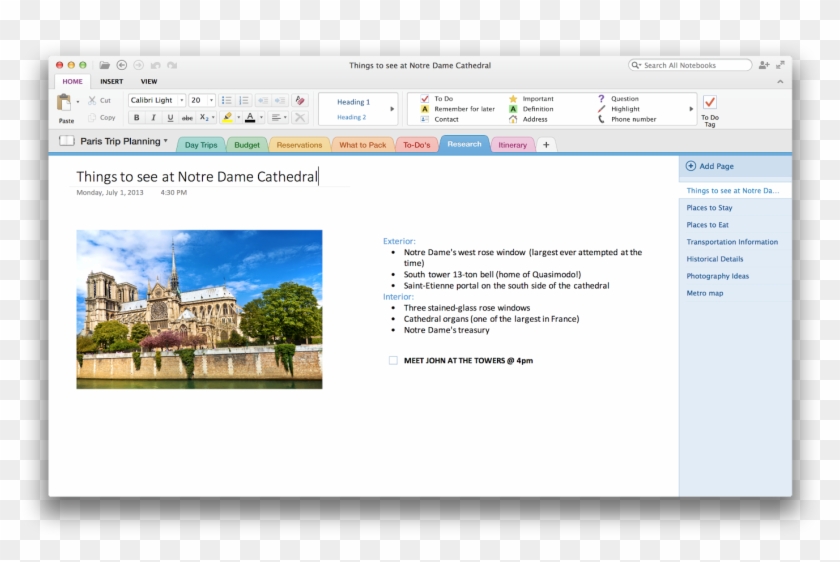This screenshot has height=562, width=840.
Task: Go back with the left arrow icon
Action: pos(122,65)
